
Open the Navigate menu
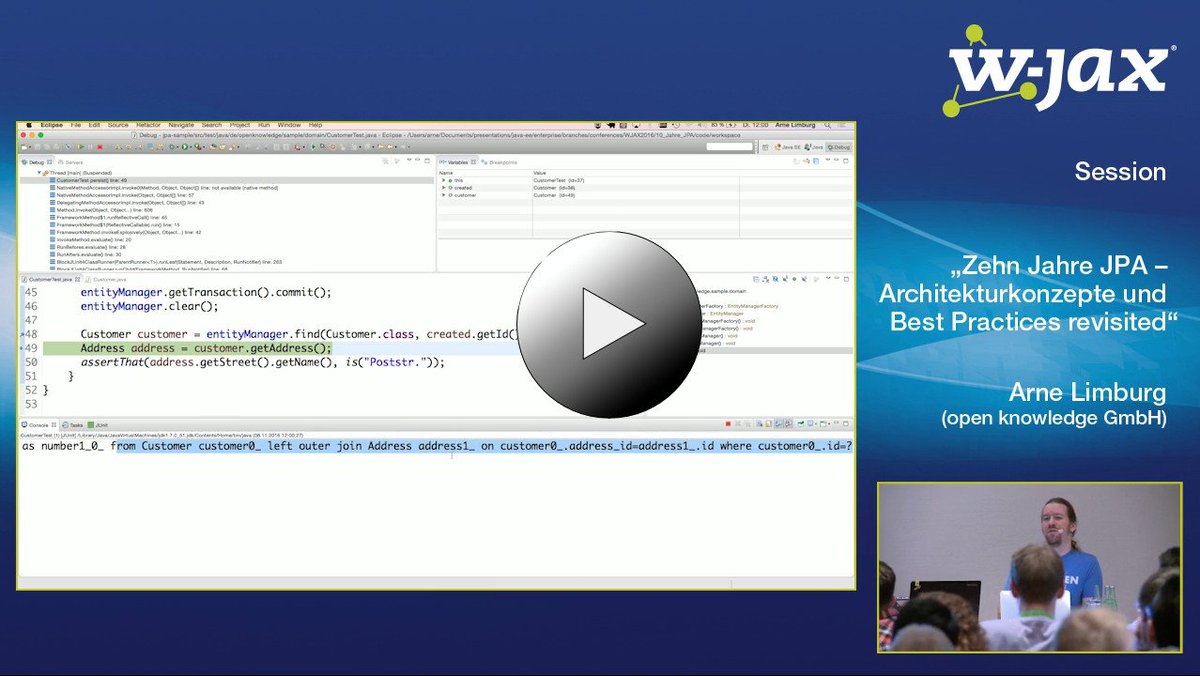point(181,125)
